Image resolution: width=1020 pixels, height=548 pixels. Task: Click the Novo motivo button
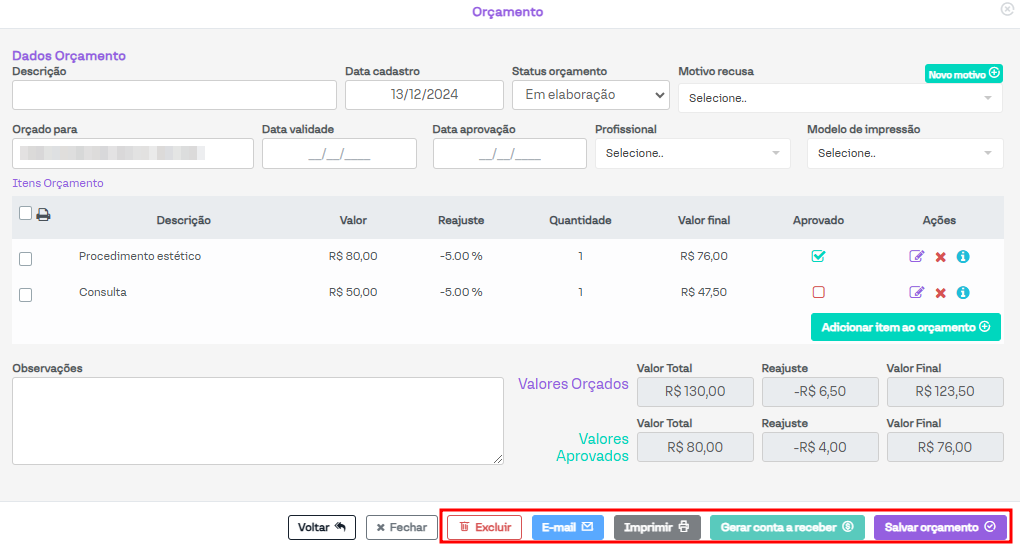pyautogui.click(x=963, y=74)
